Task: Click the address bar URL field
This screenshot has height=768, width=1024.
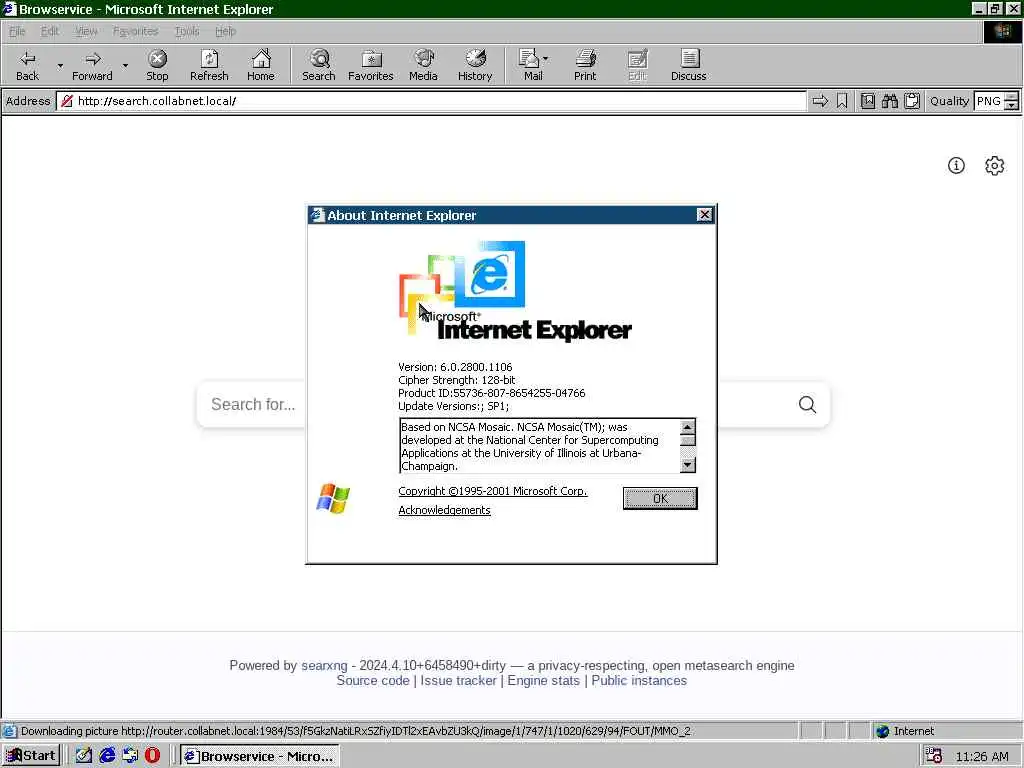Action: [431, 101]
